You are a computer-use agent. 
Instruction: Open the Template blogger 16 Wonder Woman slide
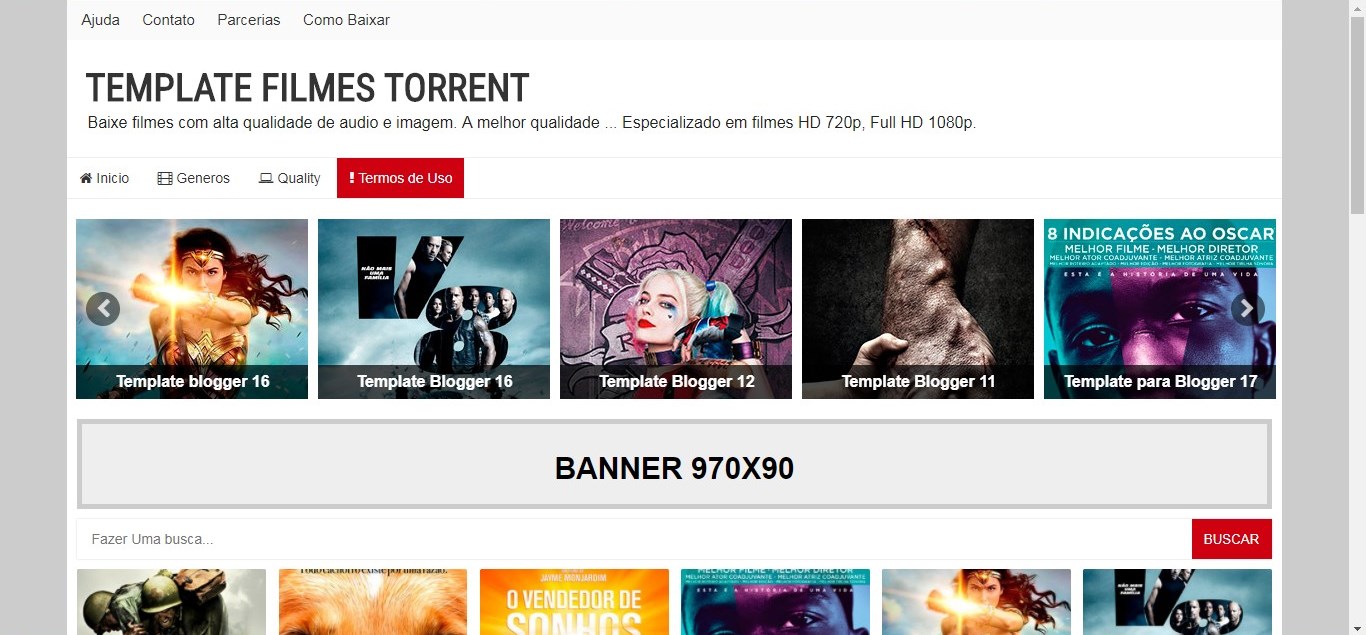point(192,309)
